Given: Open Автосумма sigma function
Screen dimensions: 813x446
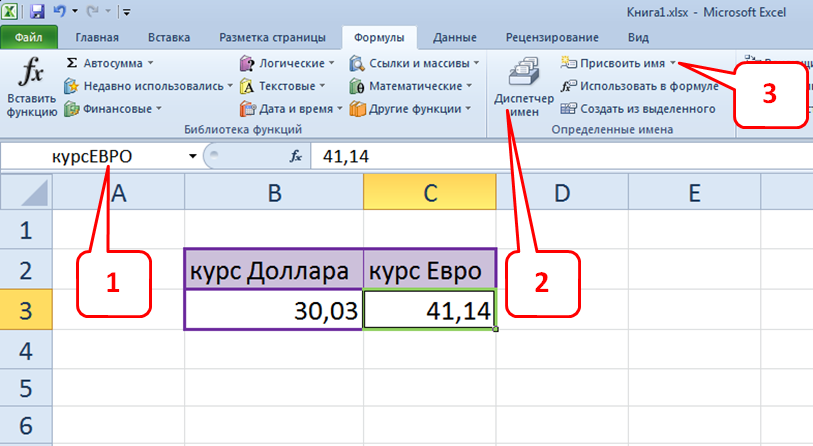Looking at the screenshot, I should click(x=104, y=63).
